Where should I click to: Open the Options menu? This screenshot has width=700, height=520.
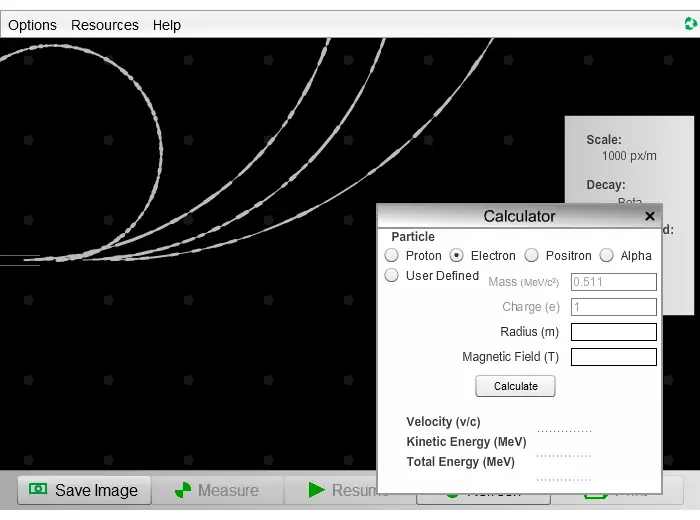tap(32, 25)
